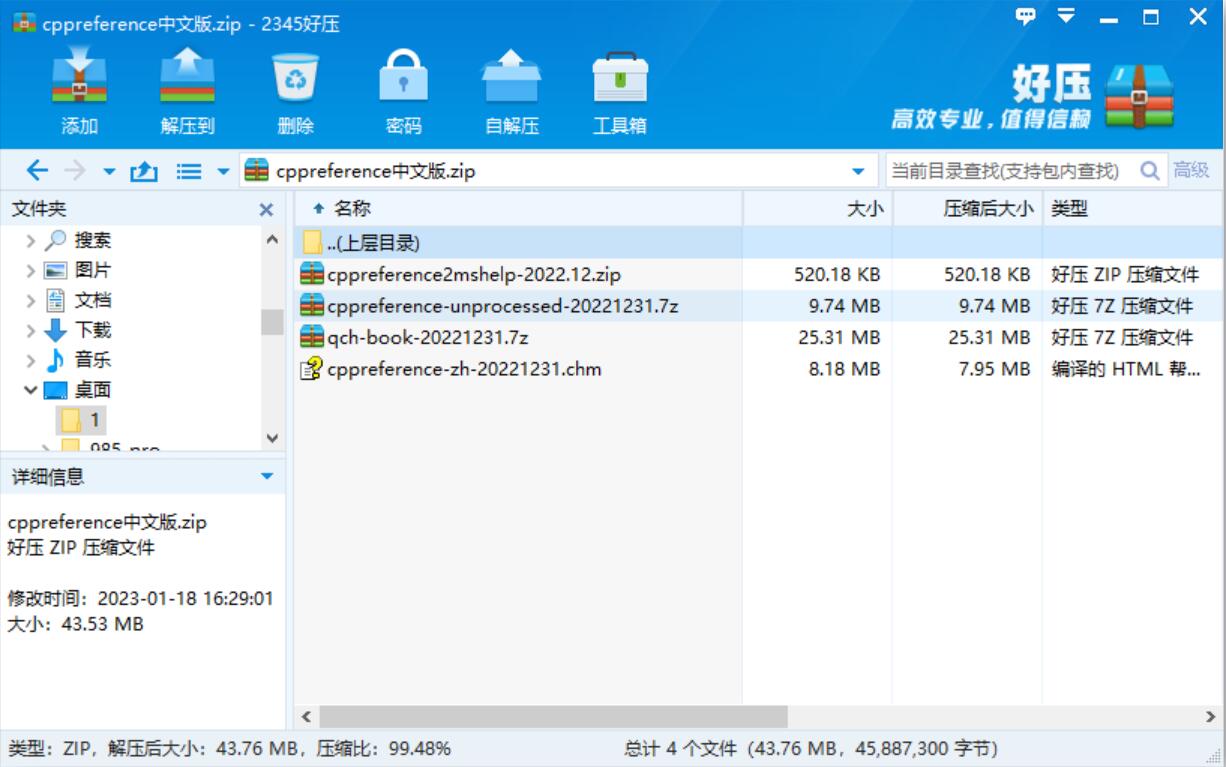The image size is (1226, 767).
Task: Expand the 图片 tree node
Action: (x=31, y=271)
